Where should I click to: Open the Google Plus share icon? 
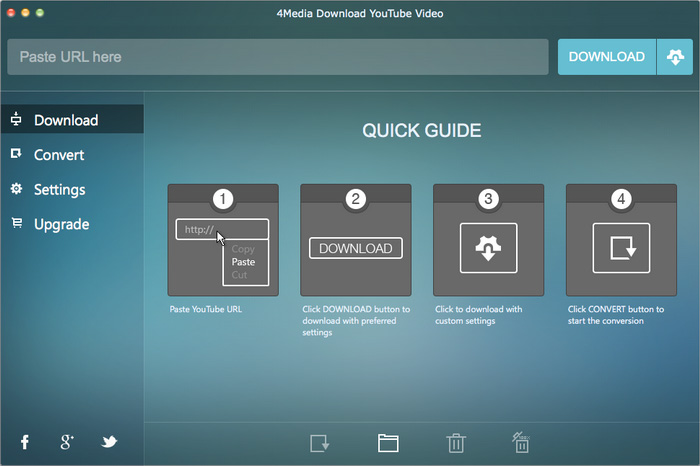67,442
